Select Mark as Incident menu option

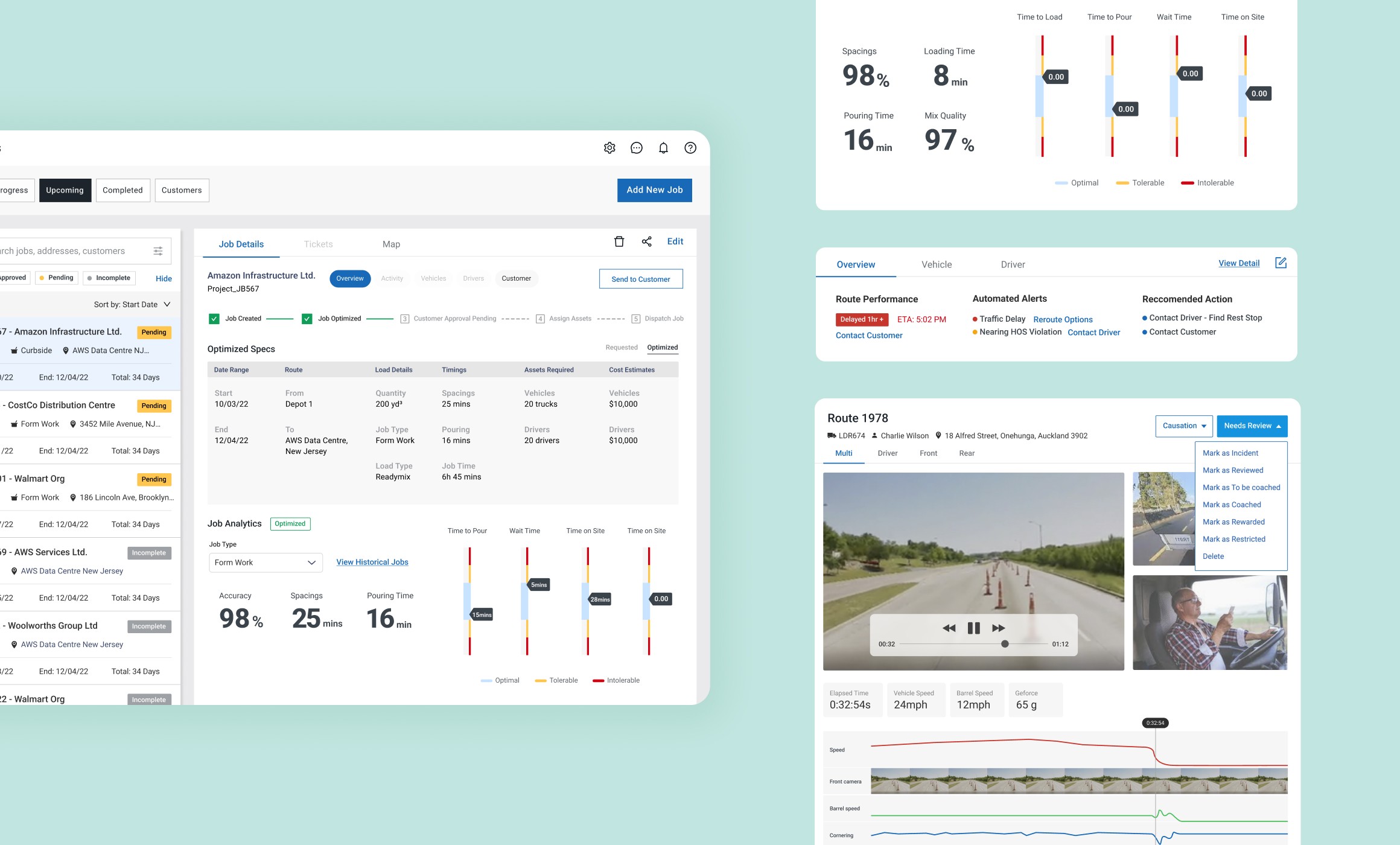(x=1230, y=453)
